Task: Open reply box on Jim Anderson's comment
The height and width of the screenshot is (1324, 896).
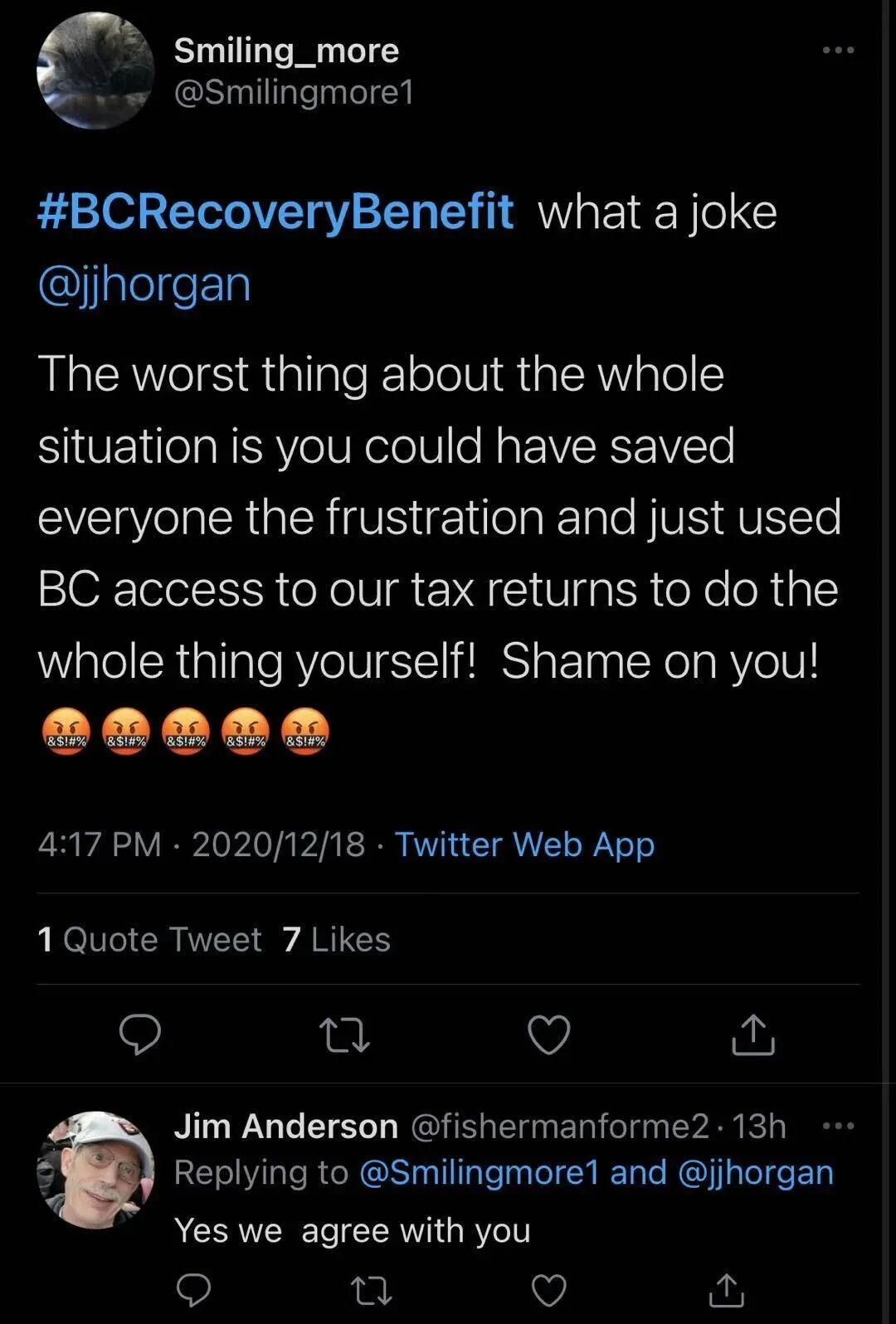Action: (x=194, y=1290)
